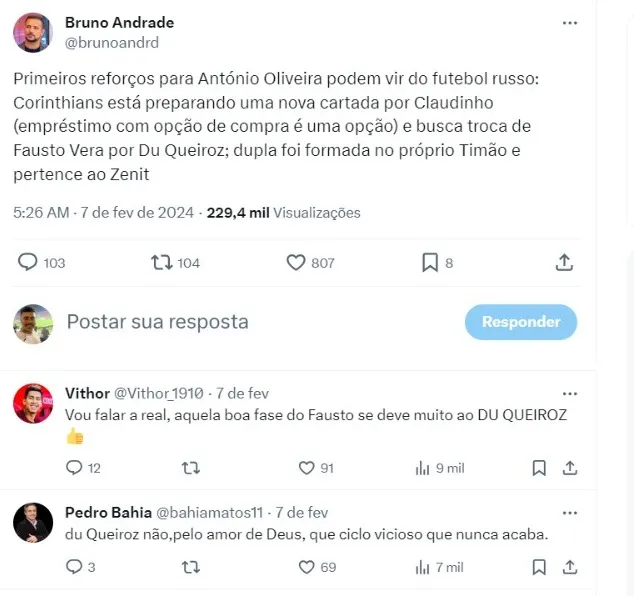Like the main tweet with 807 likes
634x596 pixels.
[x=296, y=262]
